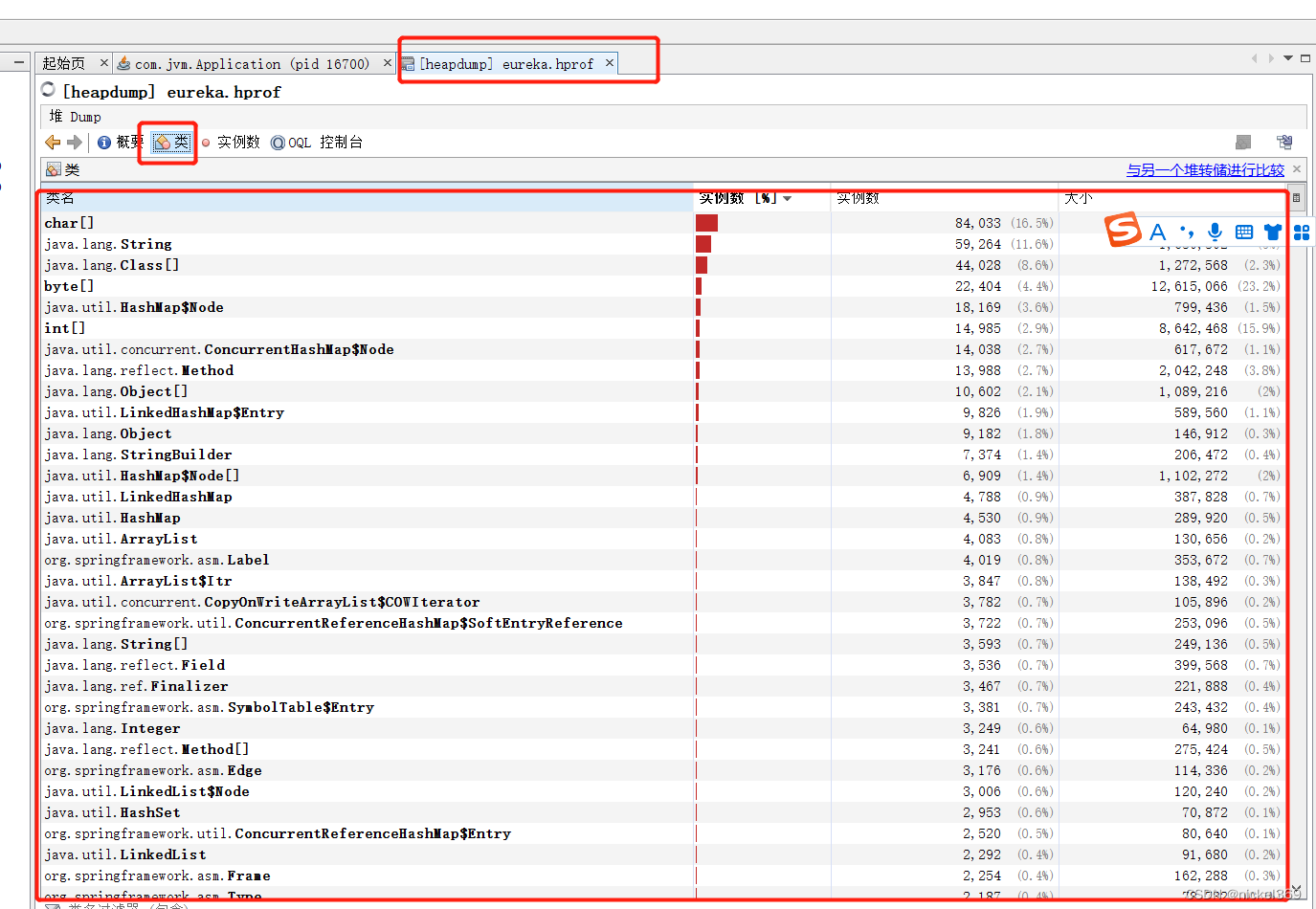Select java.util.concurrent.ConcurrentHashMap$Node row
Viewport: 1316px width, 909px height.
click(x=665, y=349)
